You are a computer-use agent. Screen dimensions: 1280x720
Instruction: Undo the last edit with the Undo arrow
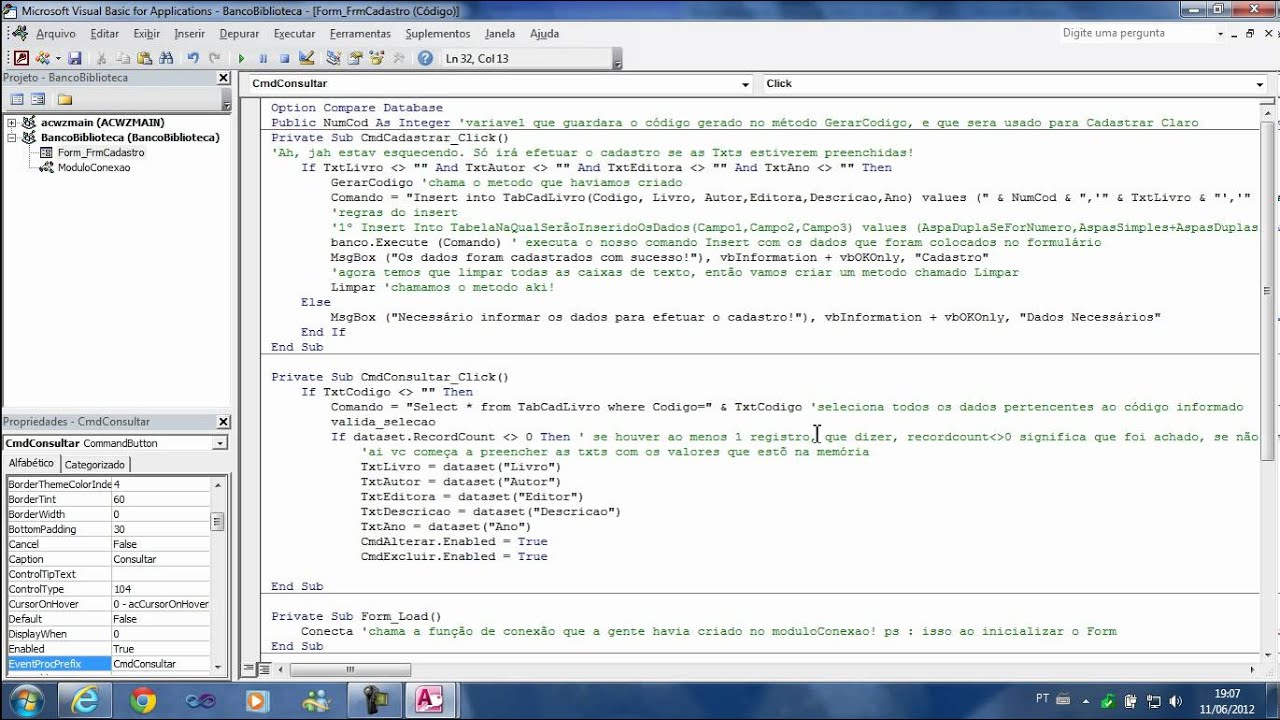(193, 58)
